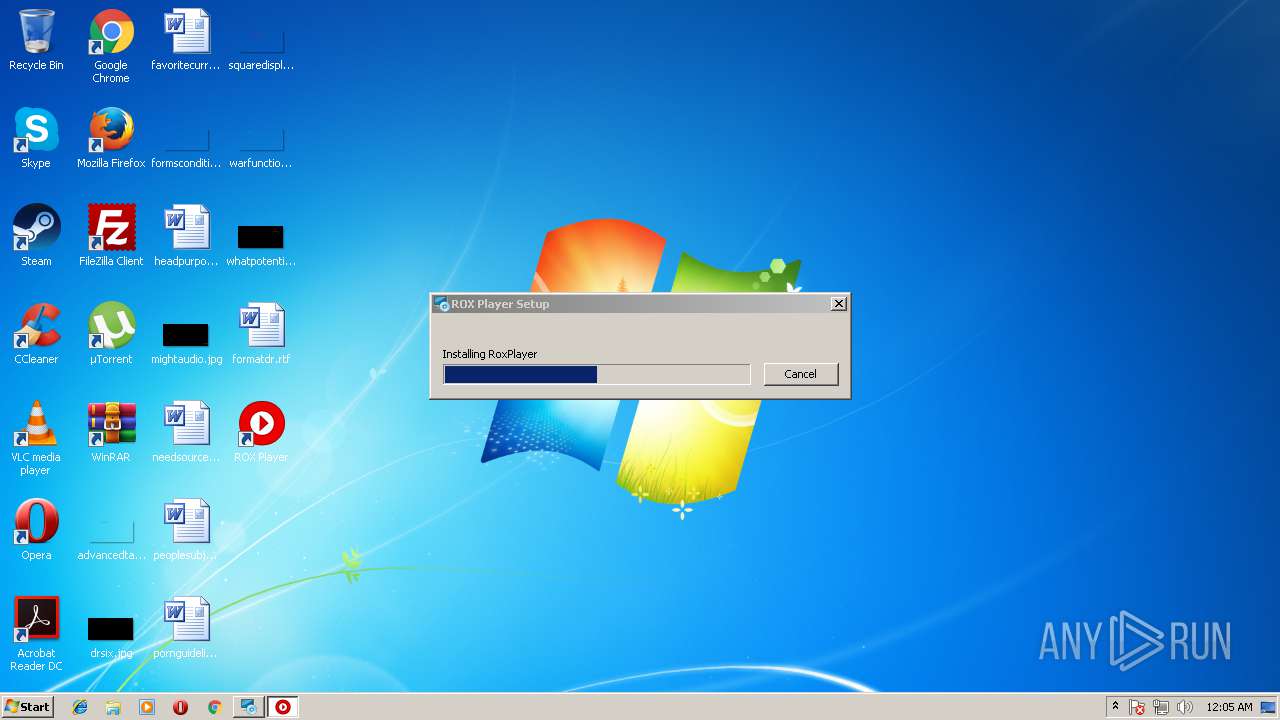Viewport: 1280px width, 720px height.
Task: Click the Cancel button in ROX Player Setup
Action: pyautogui.click(x=800, y=374)
